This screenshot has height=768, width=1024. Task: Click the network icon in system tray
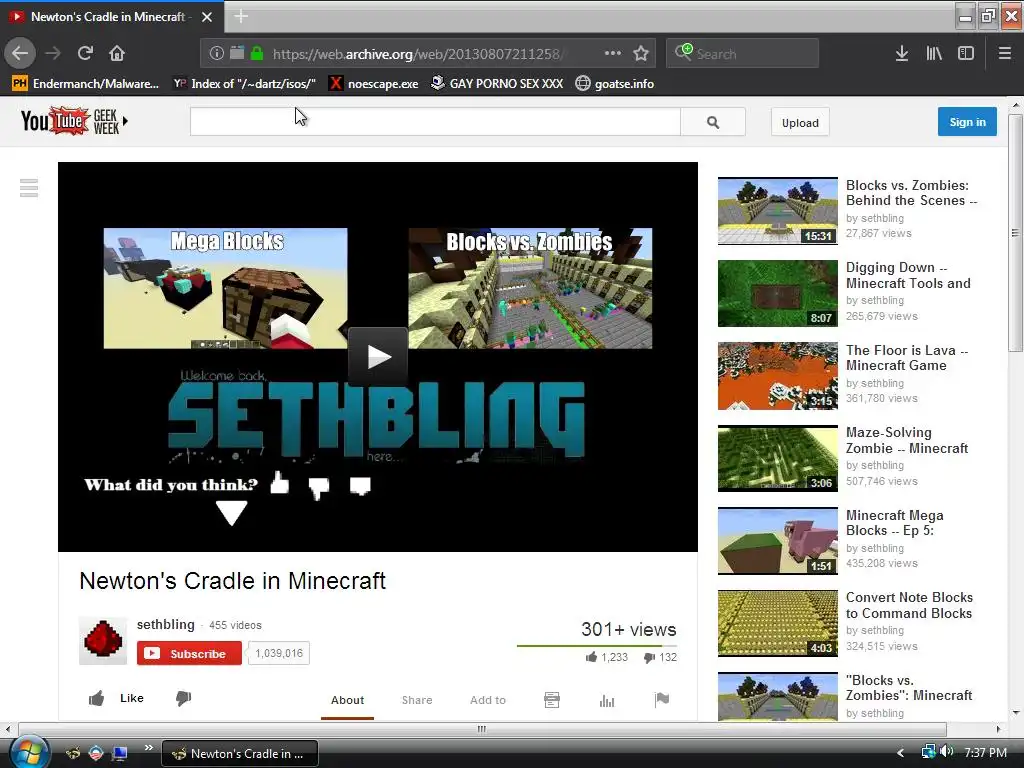[928, 752]
